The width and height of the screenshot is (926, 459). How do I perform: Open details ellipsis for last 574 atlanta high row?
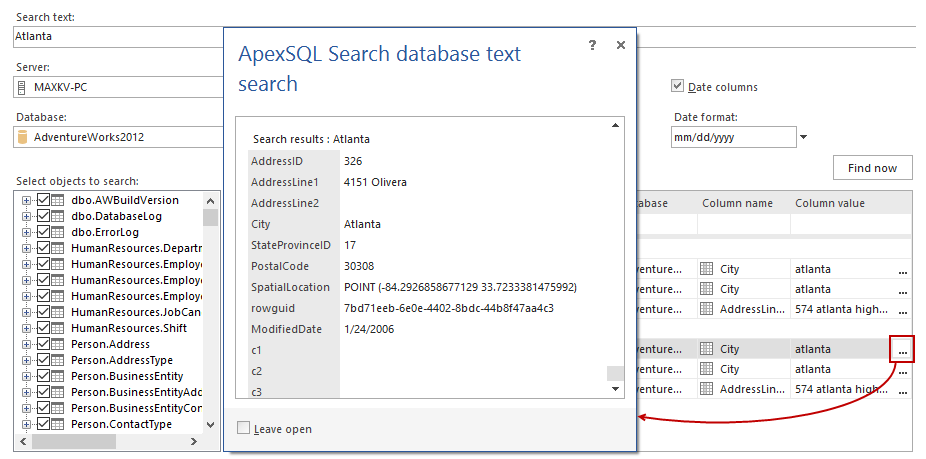tap(902, 390)
